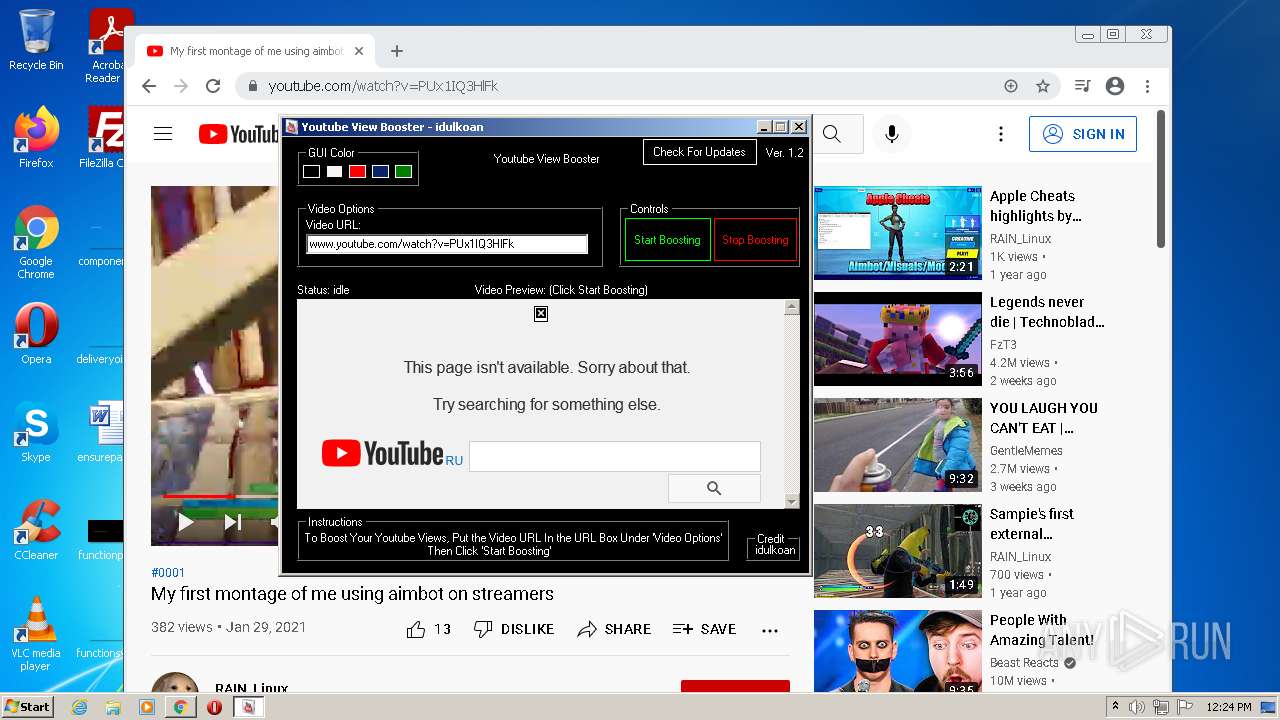1280x720 pixels.
Task: Play the YouTube video
Action: [x=186, y=521]
